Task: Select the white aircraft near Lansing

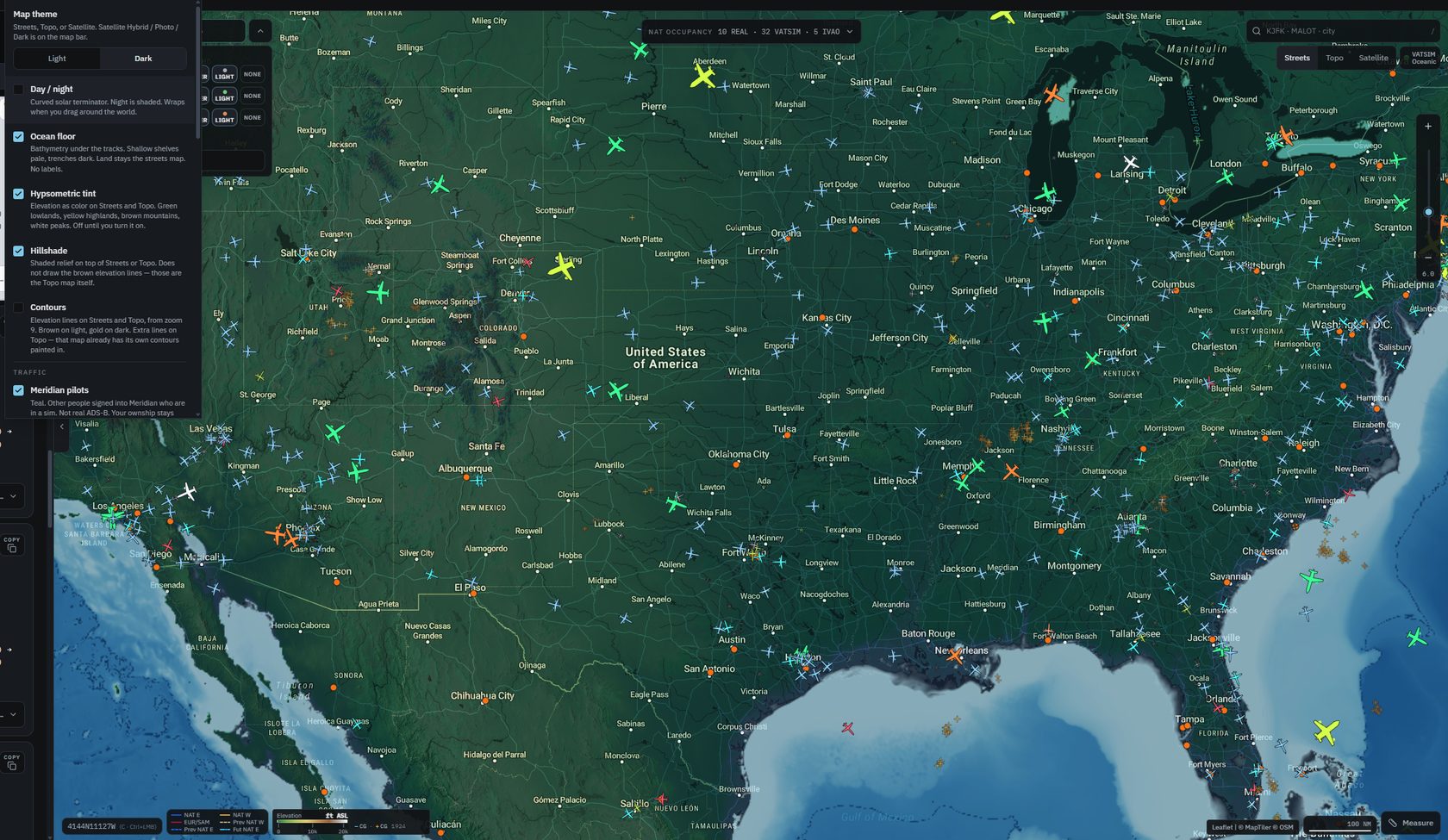Action: 1131,162
